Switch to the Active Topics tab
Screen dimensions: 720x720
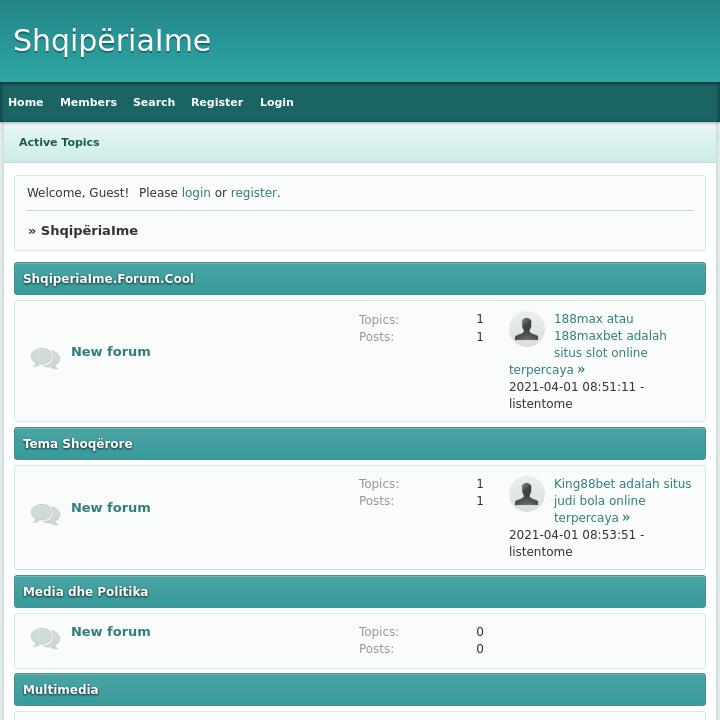[x=59, y=142]
